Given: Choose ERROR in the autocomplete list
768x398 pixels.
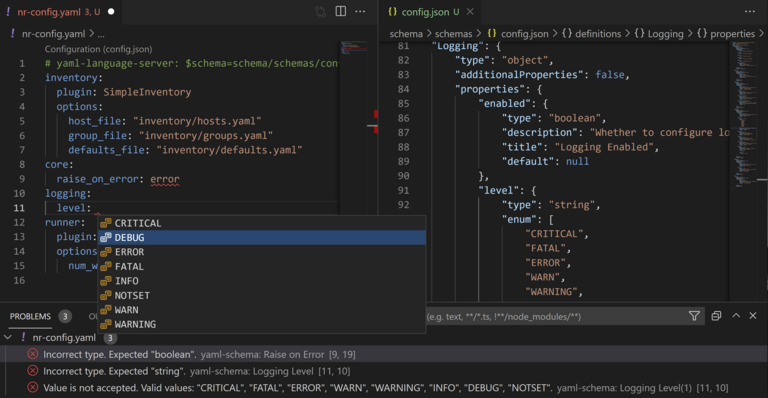Looking at the screenshot, I should [x=262, y=252].
